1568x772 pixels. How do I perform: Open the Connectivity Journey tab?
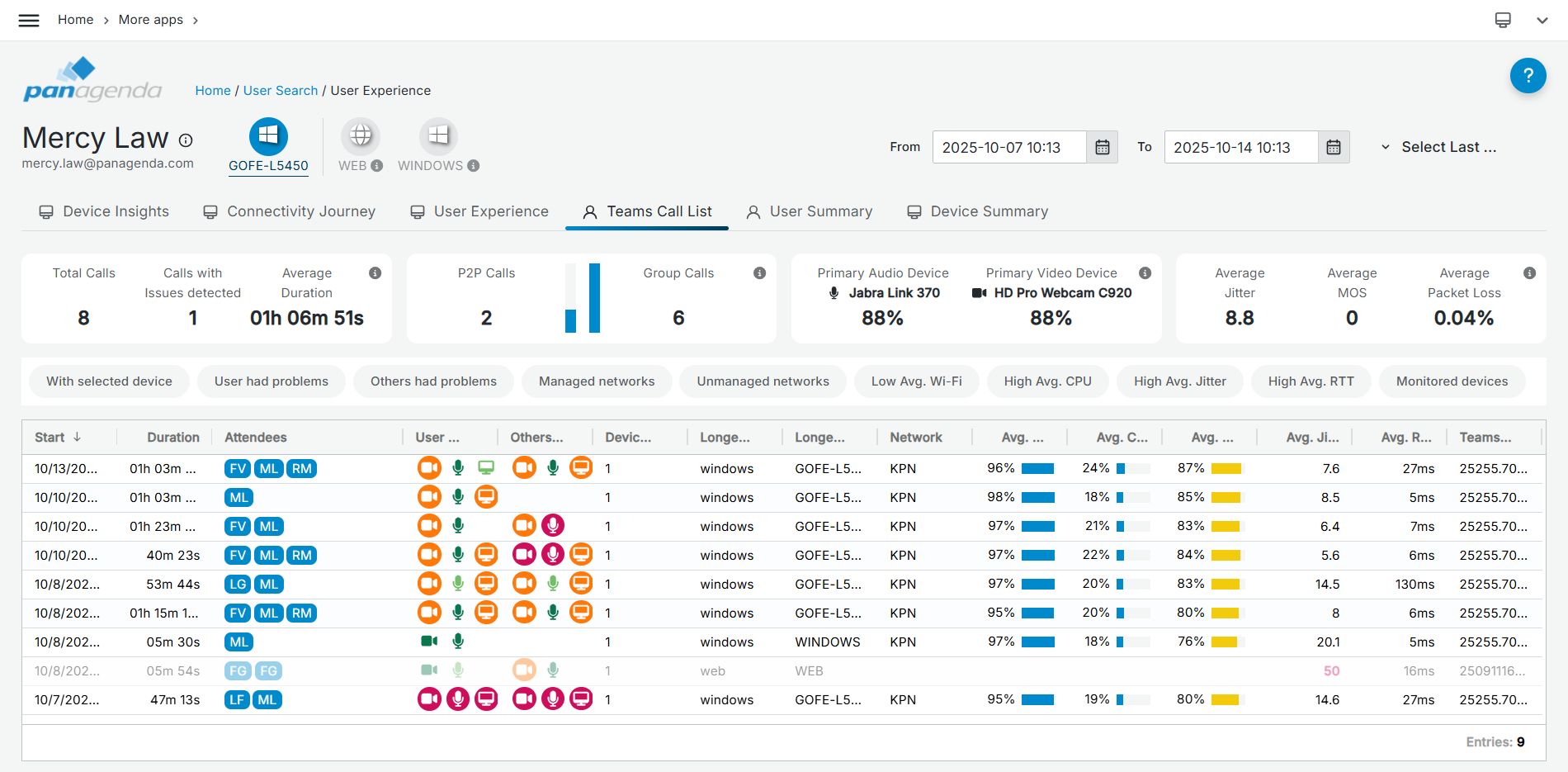point(290,211)
